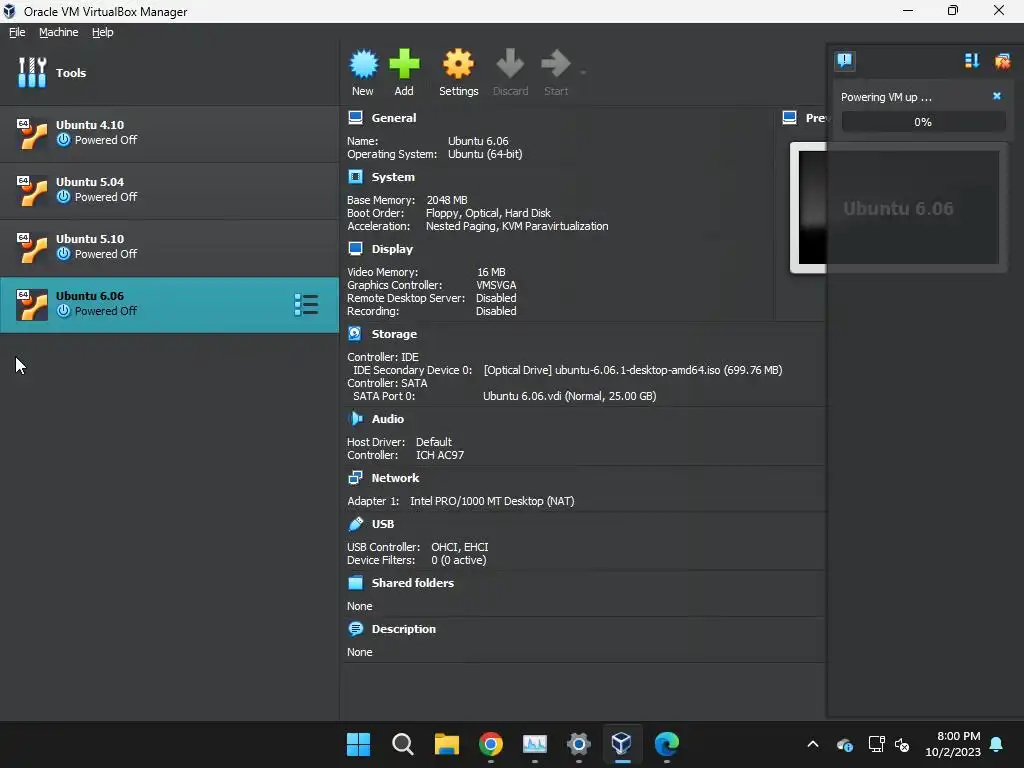Click the Description section header
The width and height of the screenshot is (1024, 768).
pyautogui.click(x=404, y=629)
